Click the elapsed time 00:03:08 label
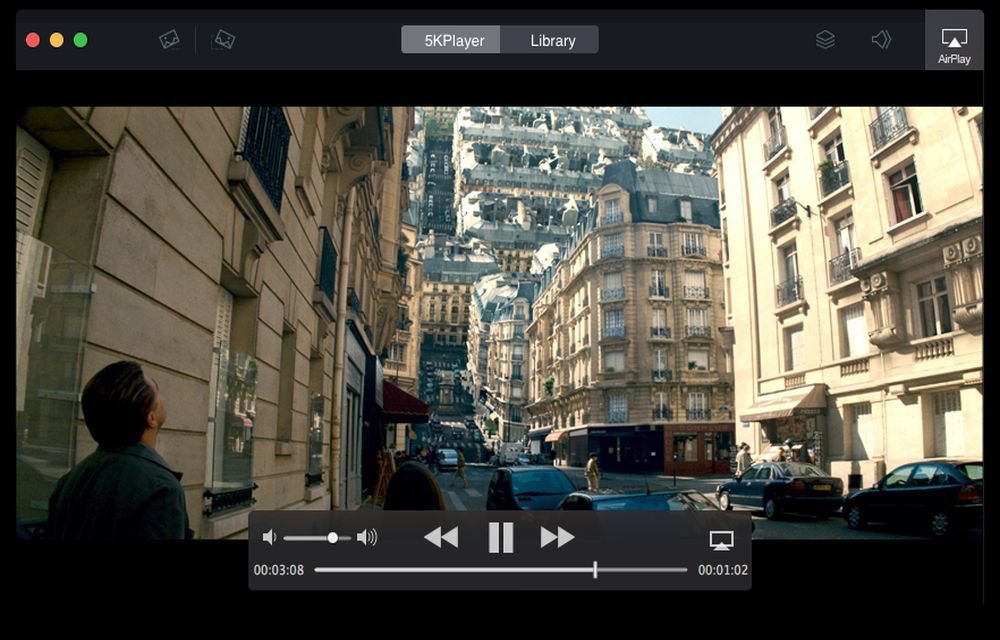Viewport: 1000px width, 640px height. click(x=278, y=571)
